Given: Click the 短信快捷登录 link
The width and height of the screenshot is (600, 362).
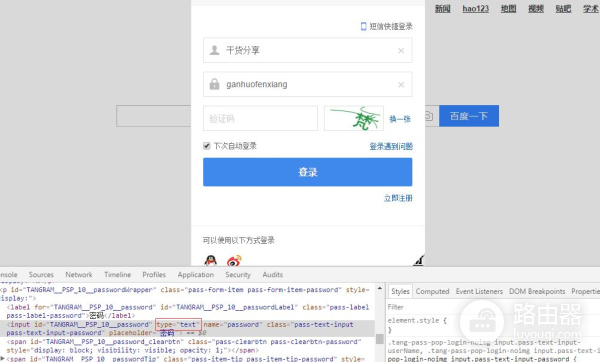Looking at the screenshot, I should (391, 26).
